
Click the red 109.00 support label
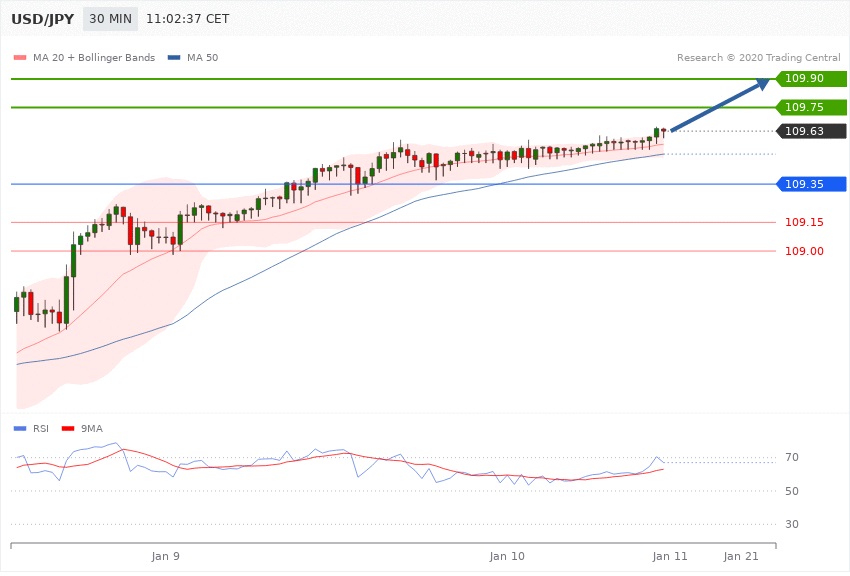804,251
